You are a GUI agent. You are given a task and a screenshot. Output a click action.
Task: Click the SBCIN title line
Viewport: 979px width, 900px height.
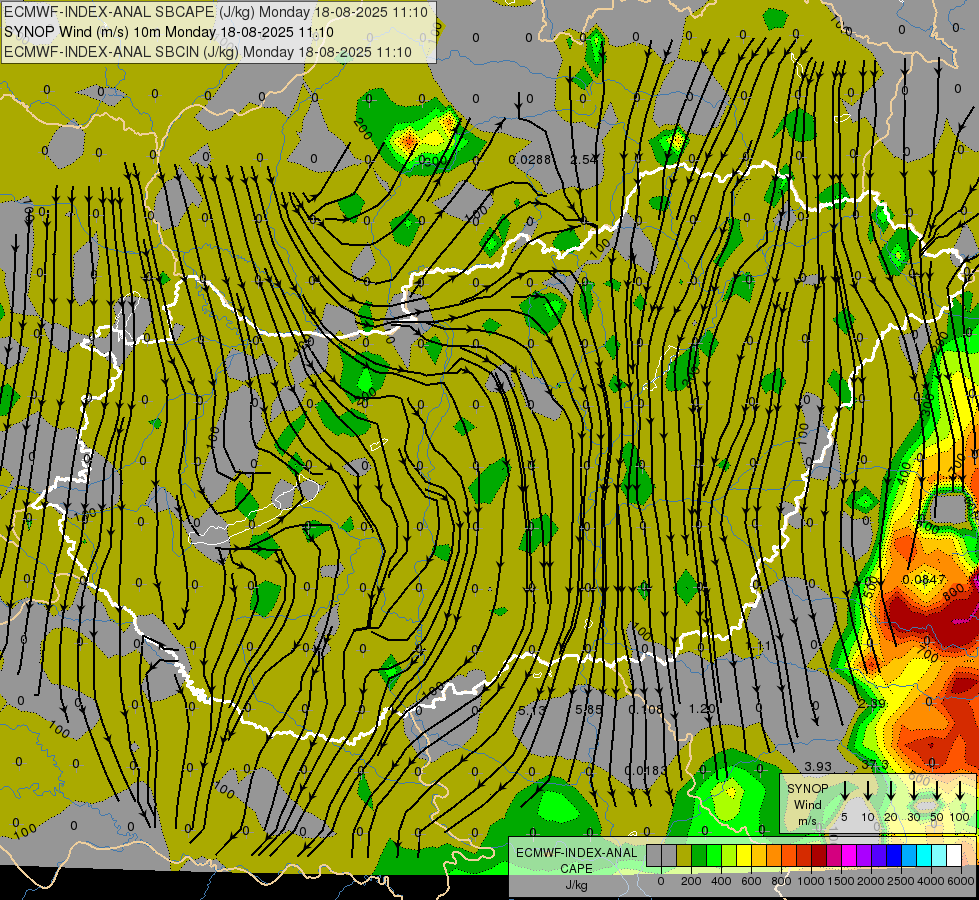click(208, 52)
